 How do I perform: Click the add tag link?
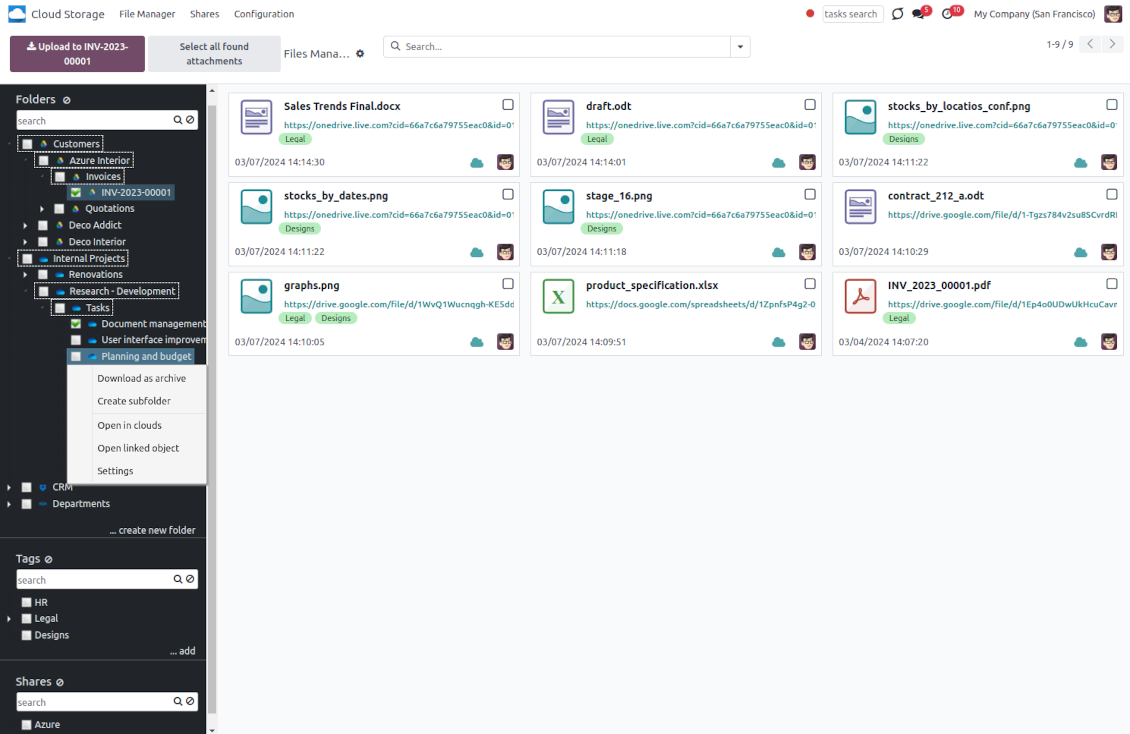[x=182, y=651]
